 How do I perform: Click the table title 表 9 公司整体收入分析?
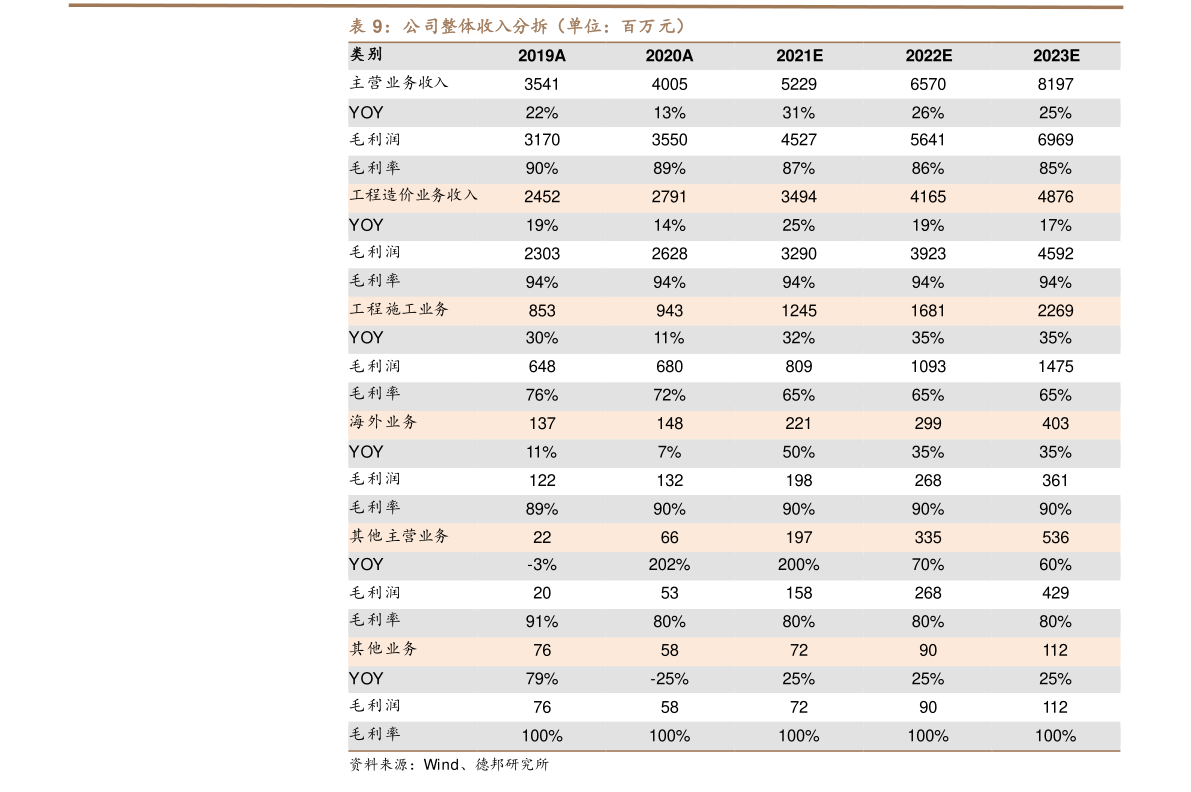click(517, 26)
